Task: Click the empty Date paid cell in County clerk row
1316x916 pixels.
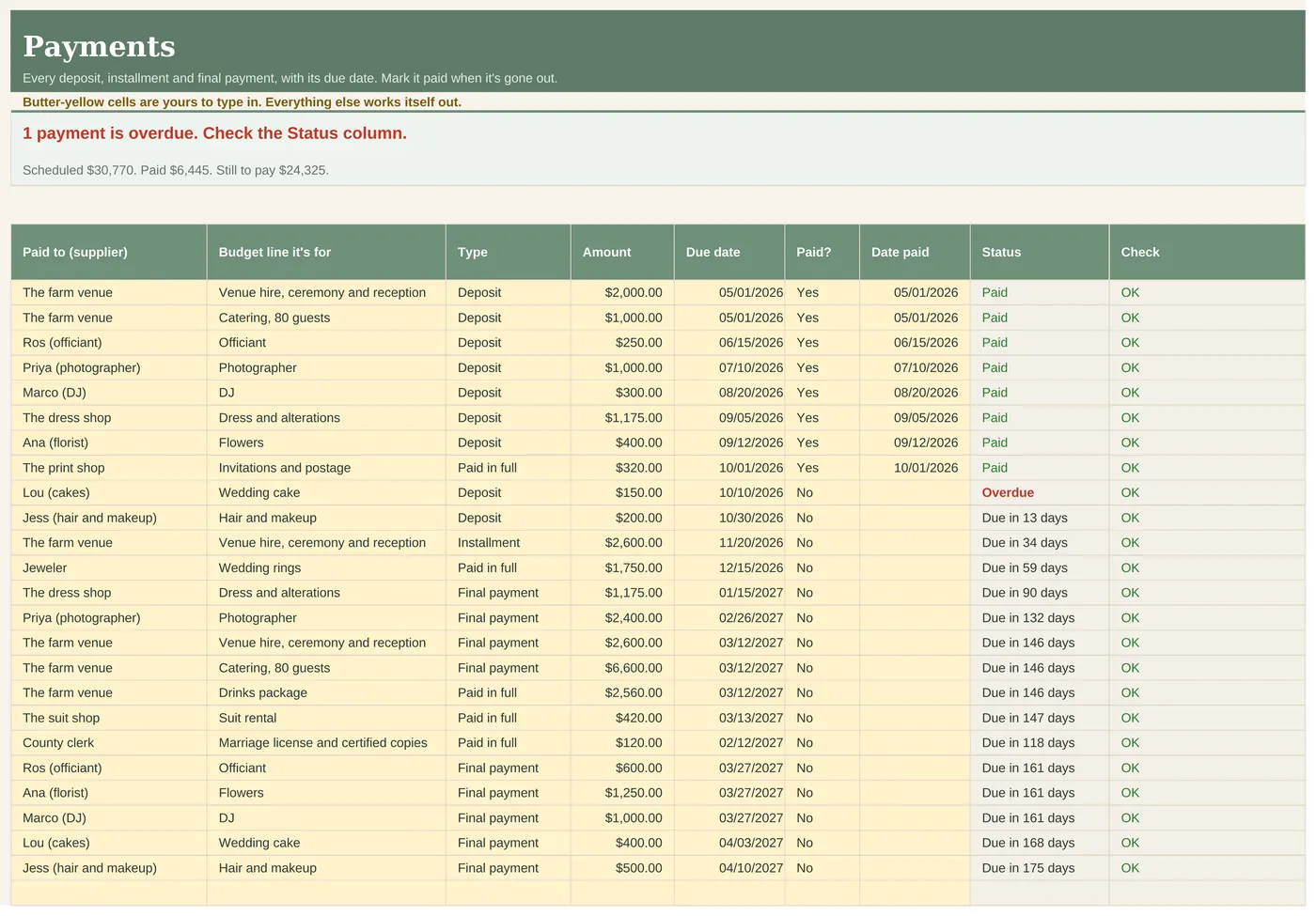Action: (915, 742)
